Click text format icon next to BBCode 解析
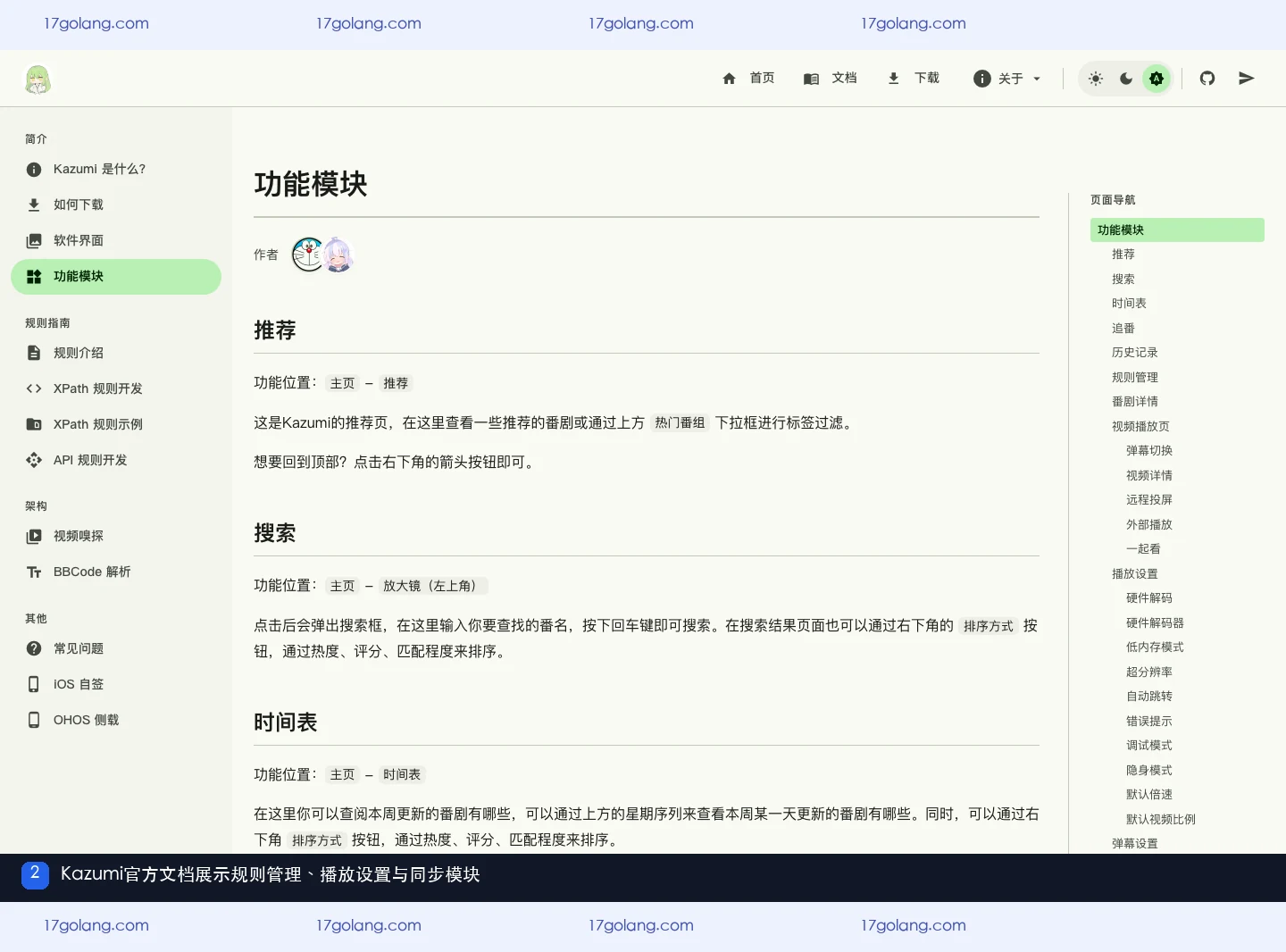This screenshot has height=952, width=1286. click(34, 572)
